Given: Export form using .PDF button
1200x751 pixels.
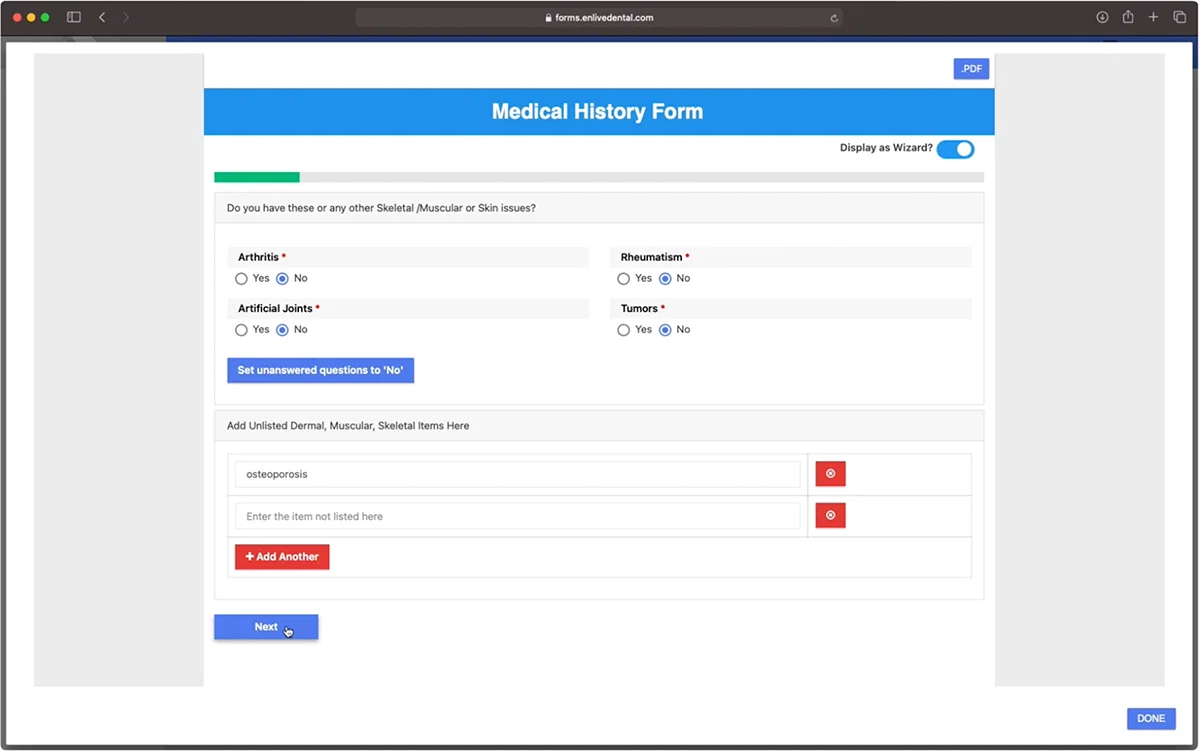Looking at the screenshot, I should pos(970,69).
